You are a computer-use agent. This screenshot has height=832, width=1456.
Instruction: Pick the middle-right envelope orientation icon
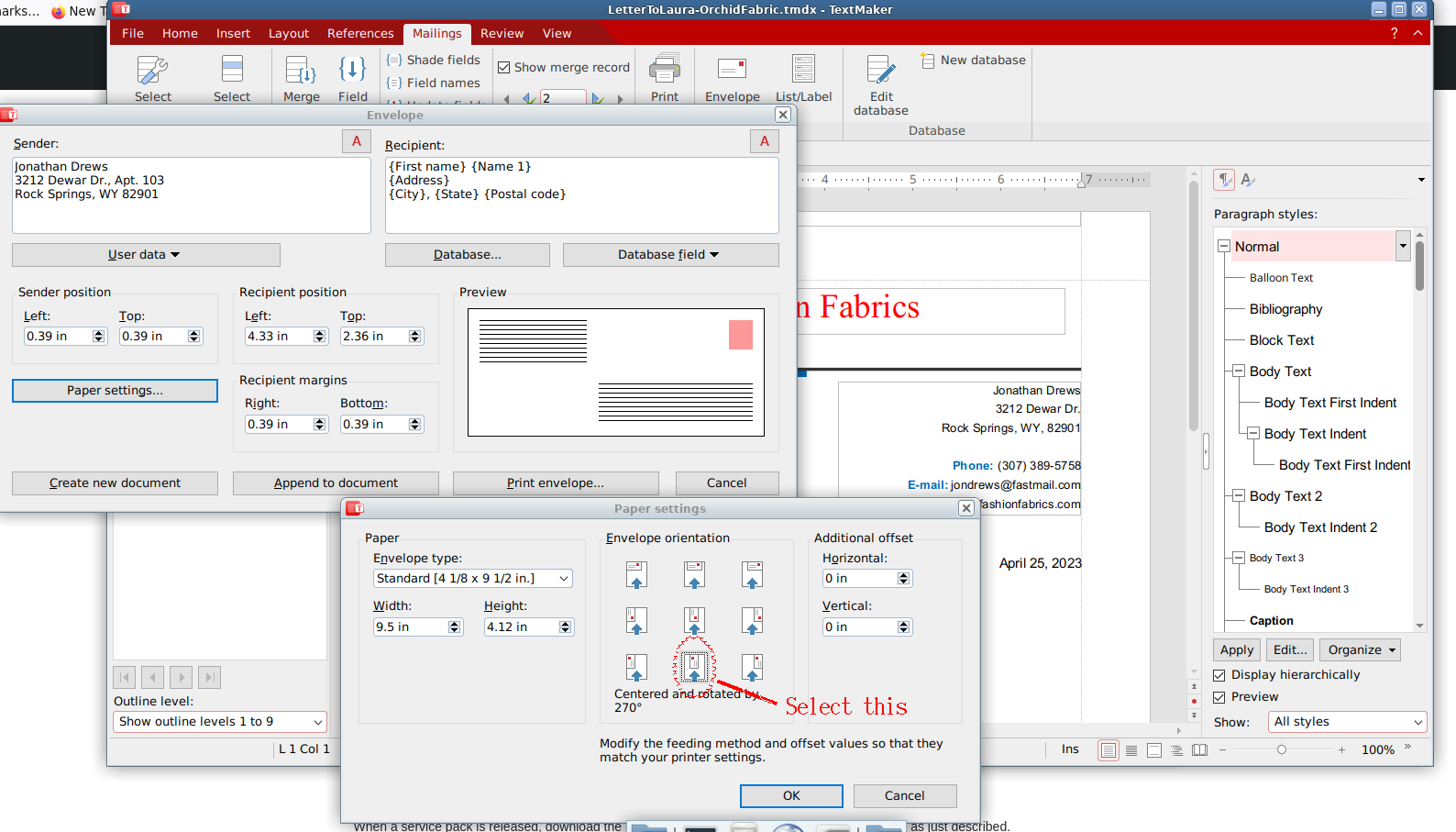click(752, 621)
